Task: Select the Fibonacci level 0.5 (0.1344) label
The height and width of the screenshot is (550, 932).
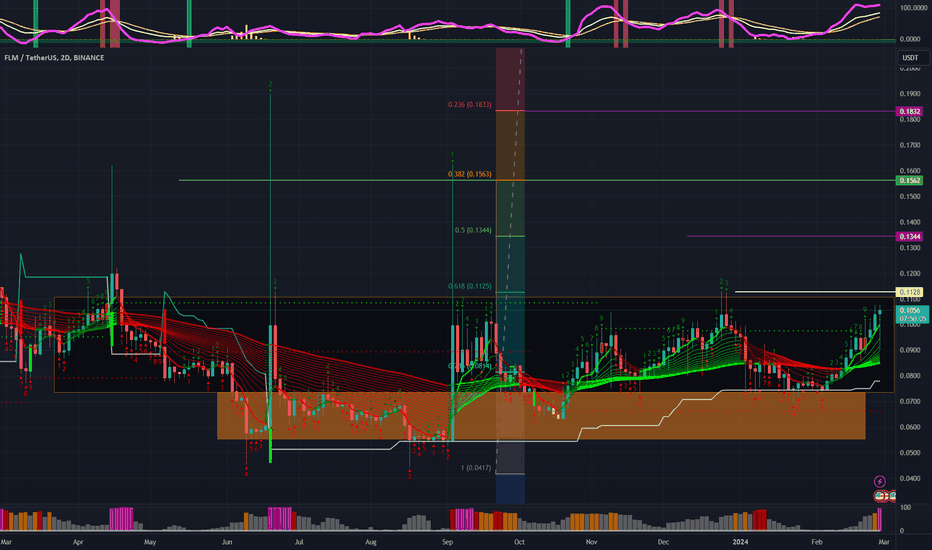Action: click(x=473, y=230)
